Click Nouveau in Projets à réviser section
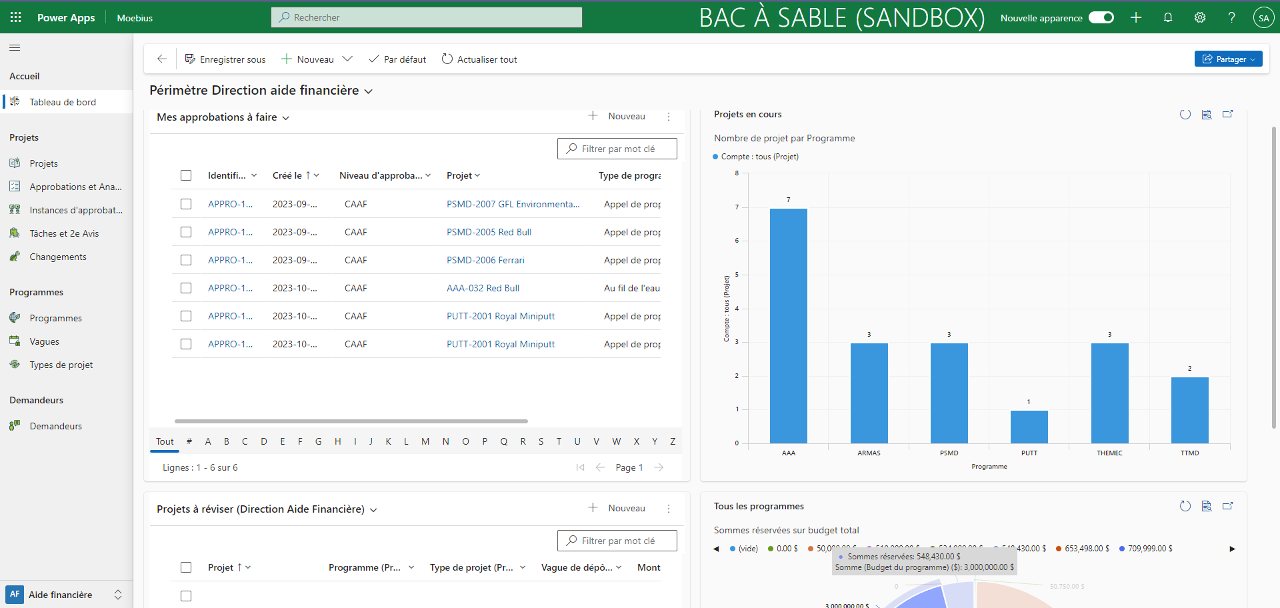The width and height of the screenshot is (1280, 608). click(616, 508)
